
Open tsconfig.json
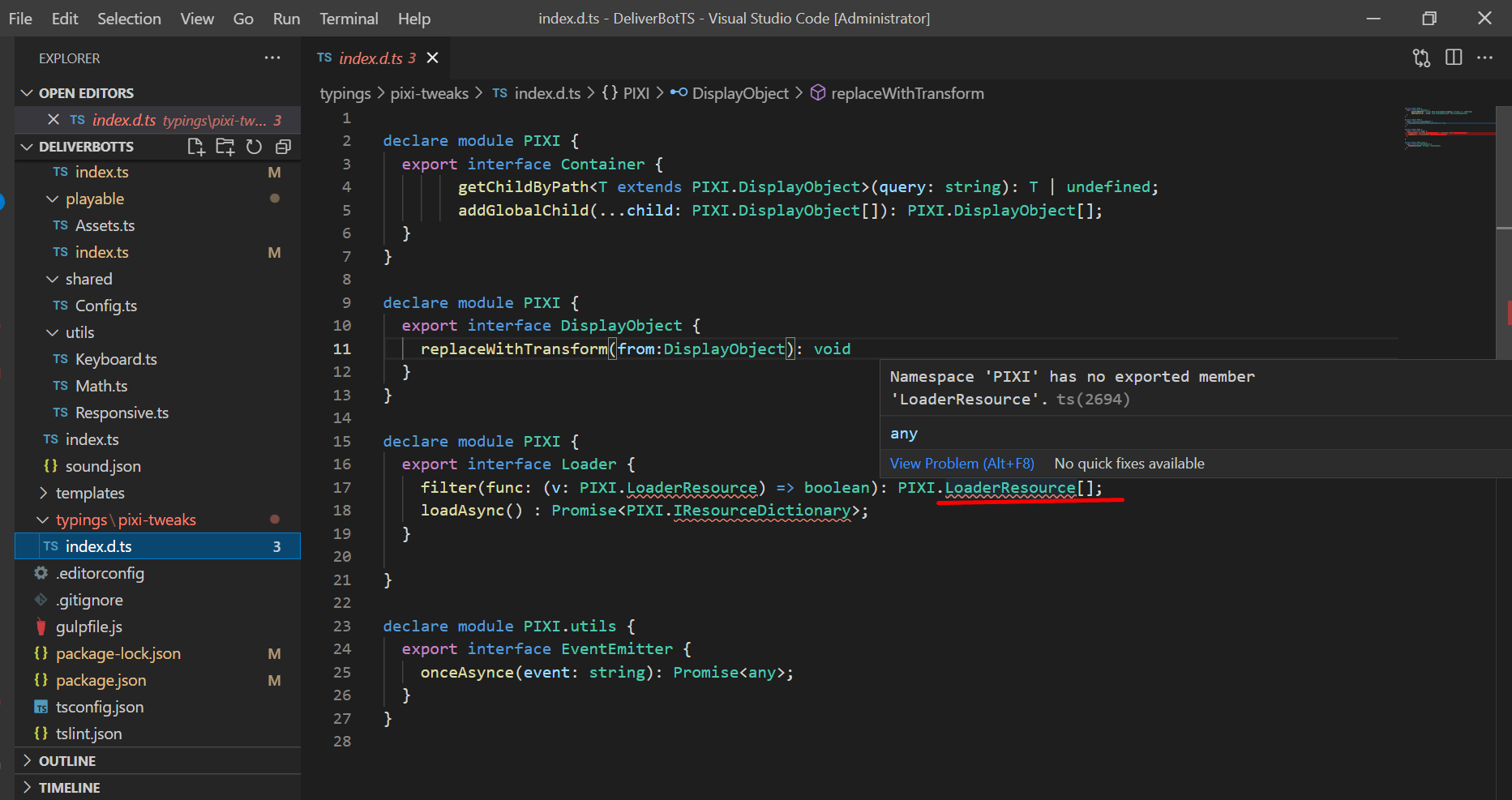click(x=100, y=707)
